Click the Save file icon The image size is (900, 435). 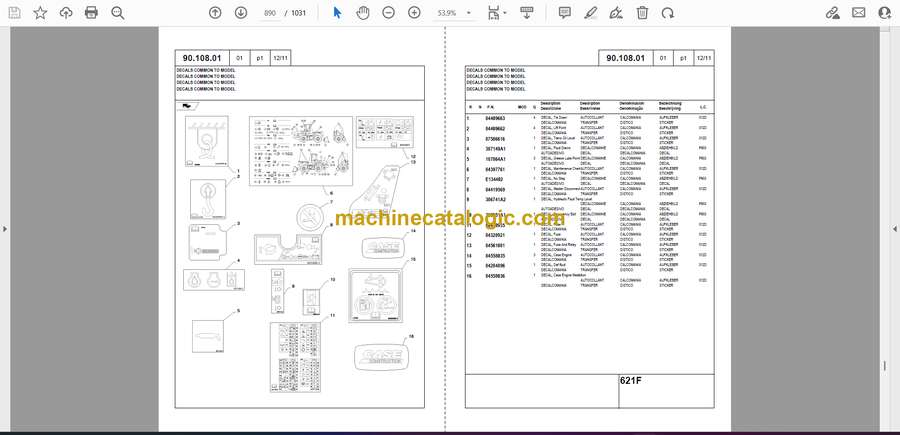[14, 13]
